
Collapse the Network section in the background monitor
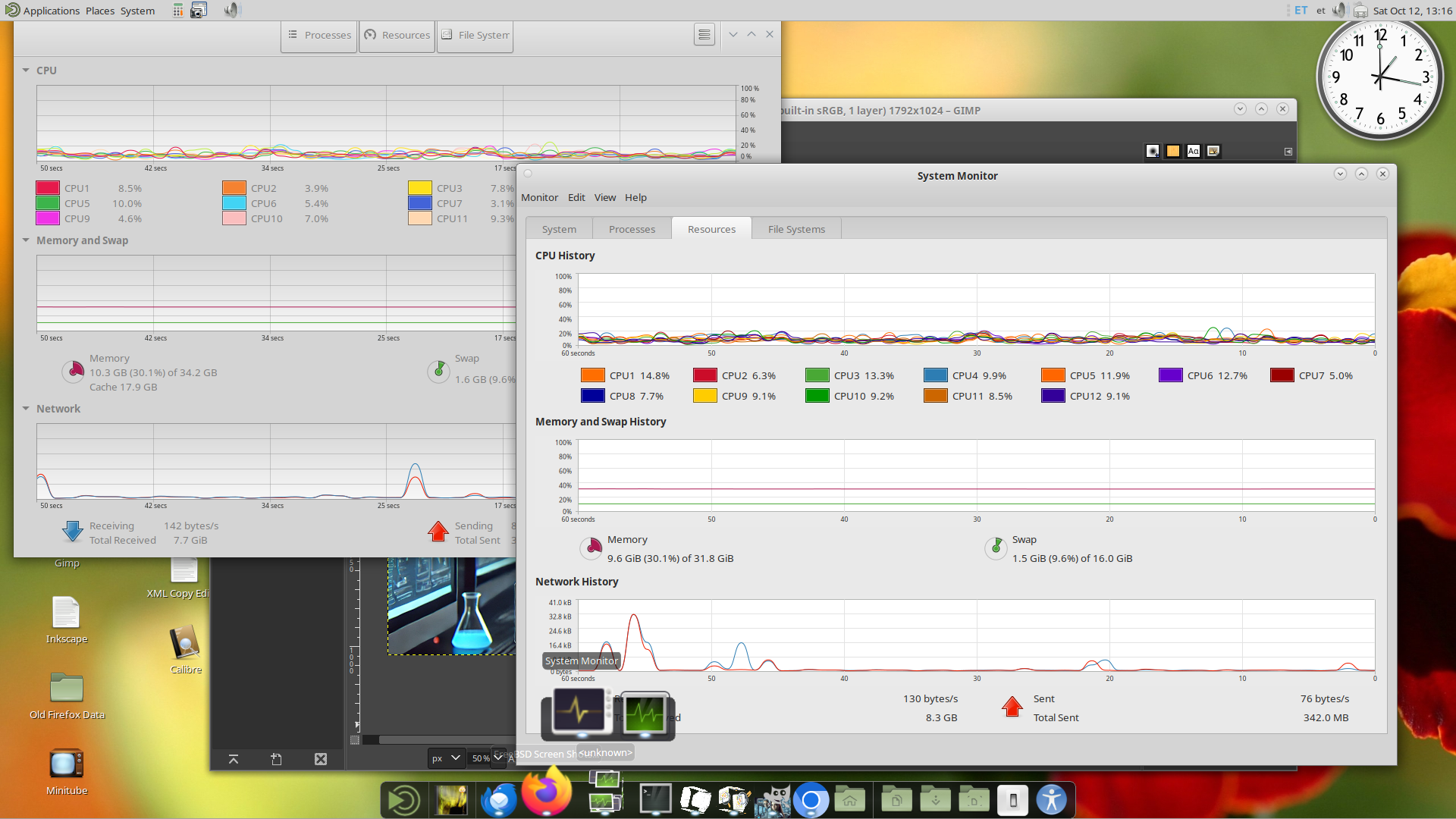tap(26, 409)
